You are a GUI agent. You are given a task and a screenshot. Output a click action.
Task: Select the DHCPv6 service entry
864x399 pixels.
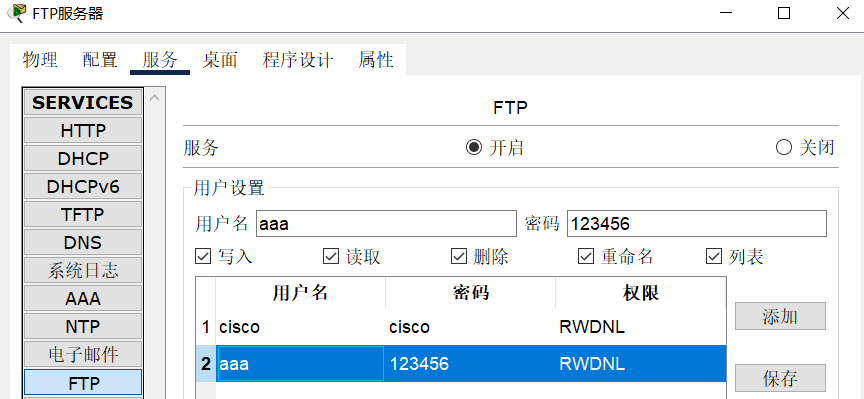pos(83,187)
